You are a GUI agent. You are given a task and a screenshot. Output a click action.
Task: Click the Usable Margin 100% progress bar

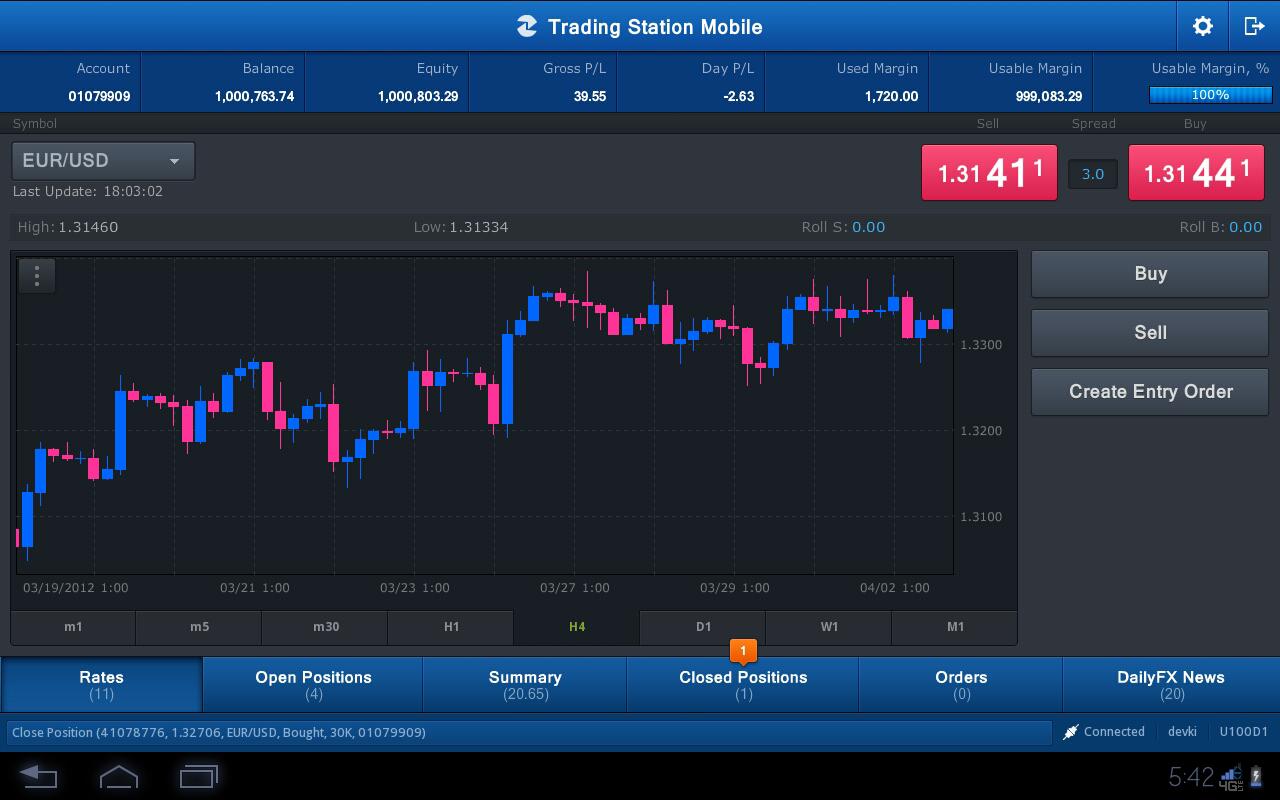tap(1210, 94)
